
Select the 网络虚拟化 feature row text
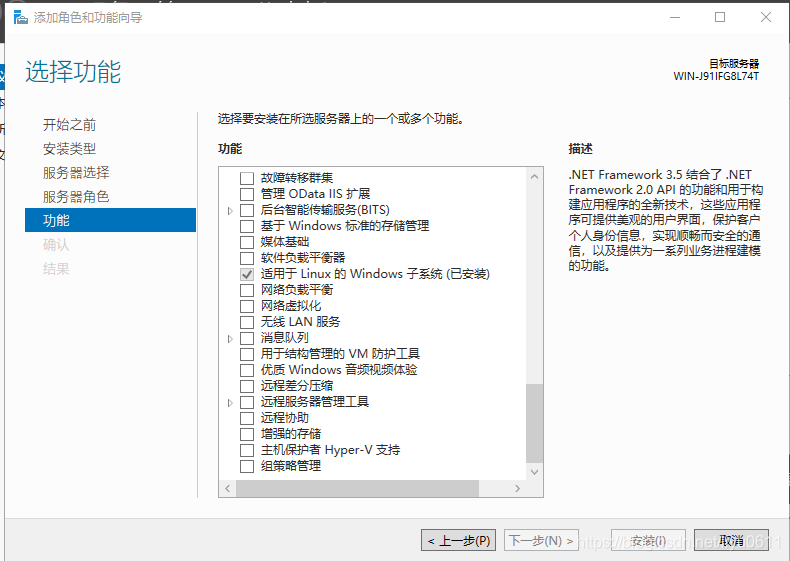[291, 306]
